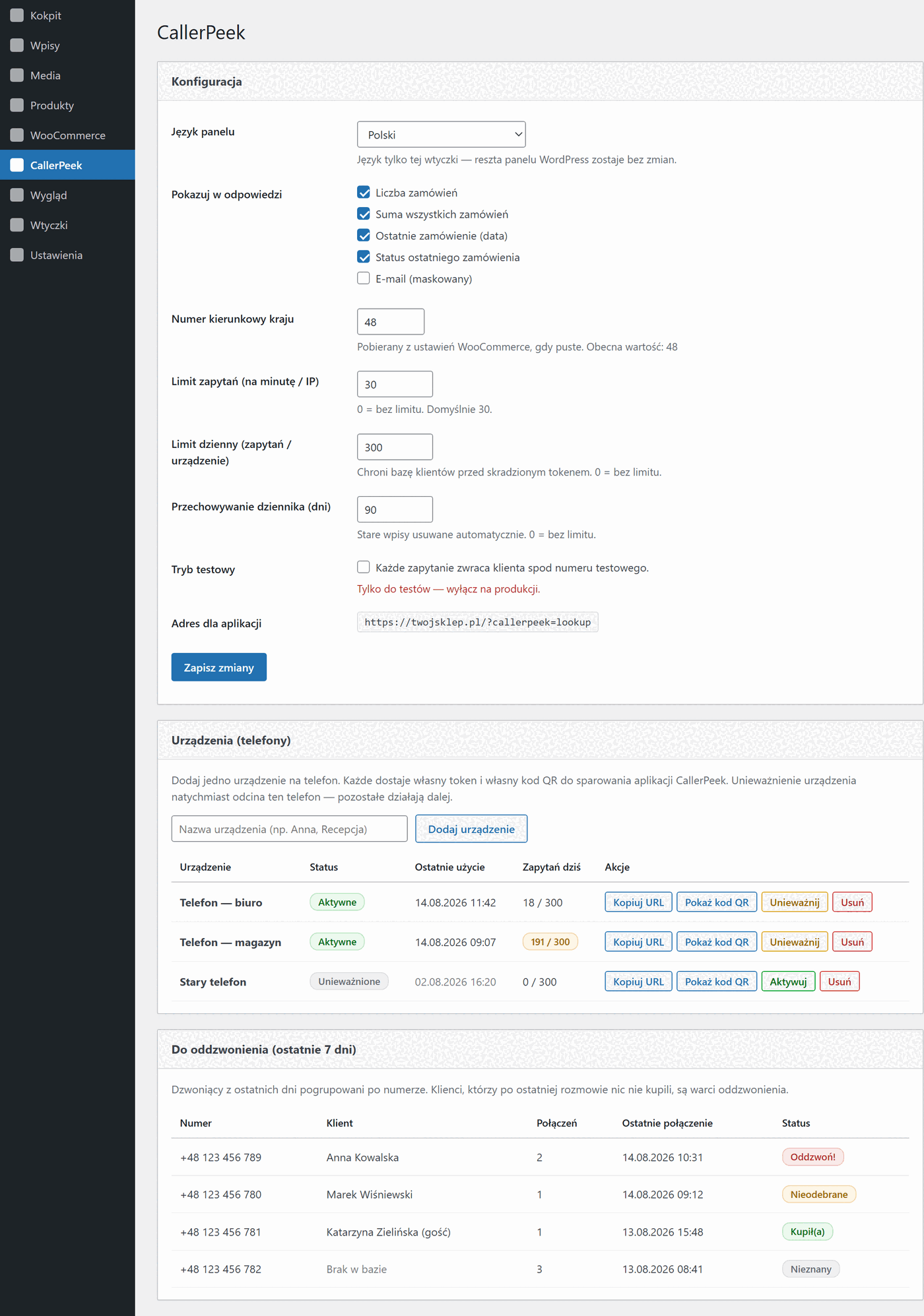
Task: Click the Media sidebar icon
Action: 17,75
